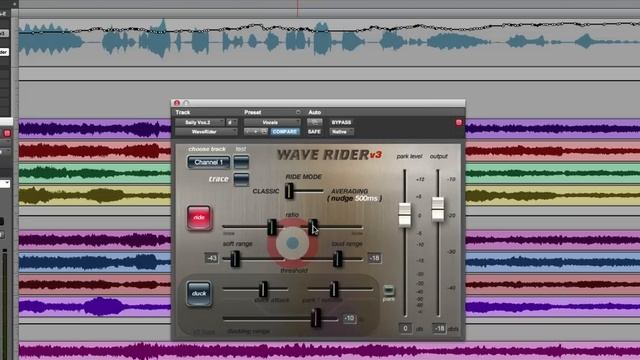Toggle the trace switch

[241, 179]
